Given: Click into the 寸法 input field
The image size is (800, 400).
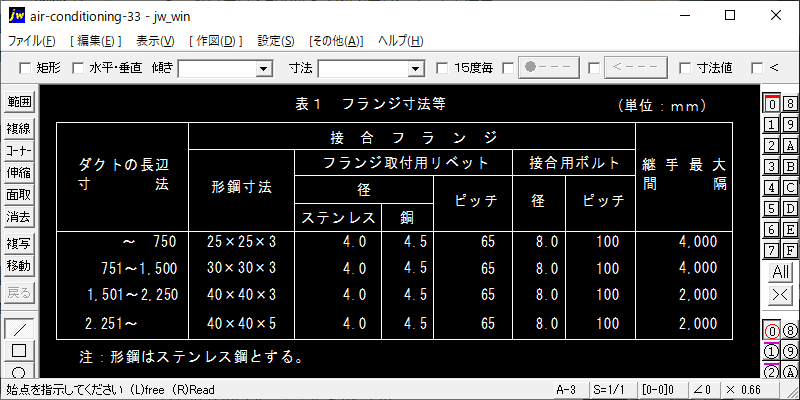Looking at the screenshot, I should click(x=364, y=68).
